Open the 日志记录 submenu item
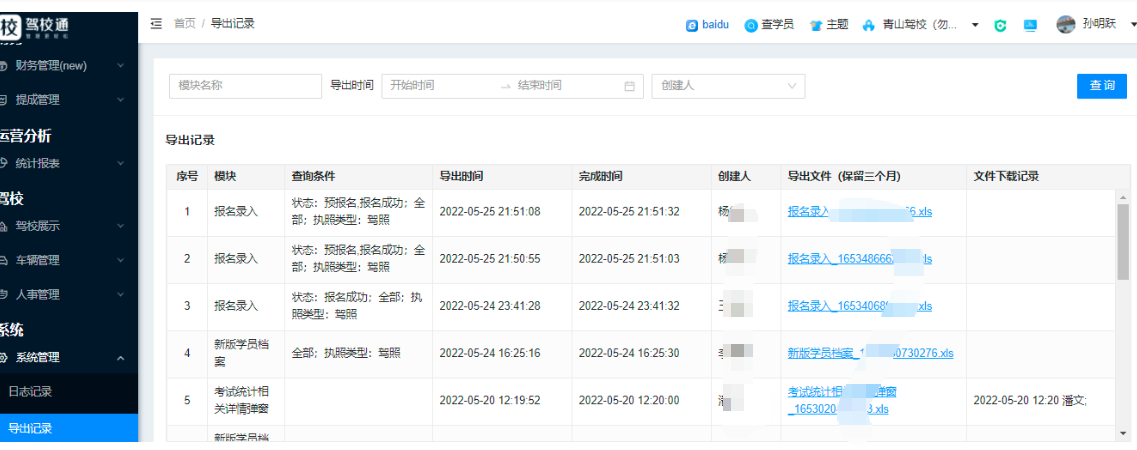Screen dimensions: 1137x450 click(x=69, y=392)
